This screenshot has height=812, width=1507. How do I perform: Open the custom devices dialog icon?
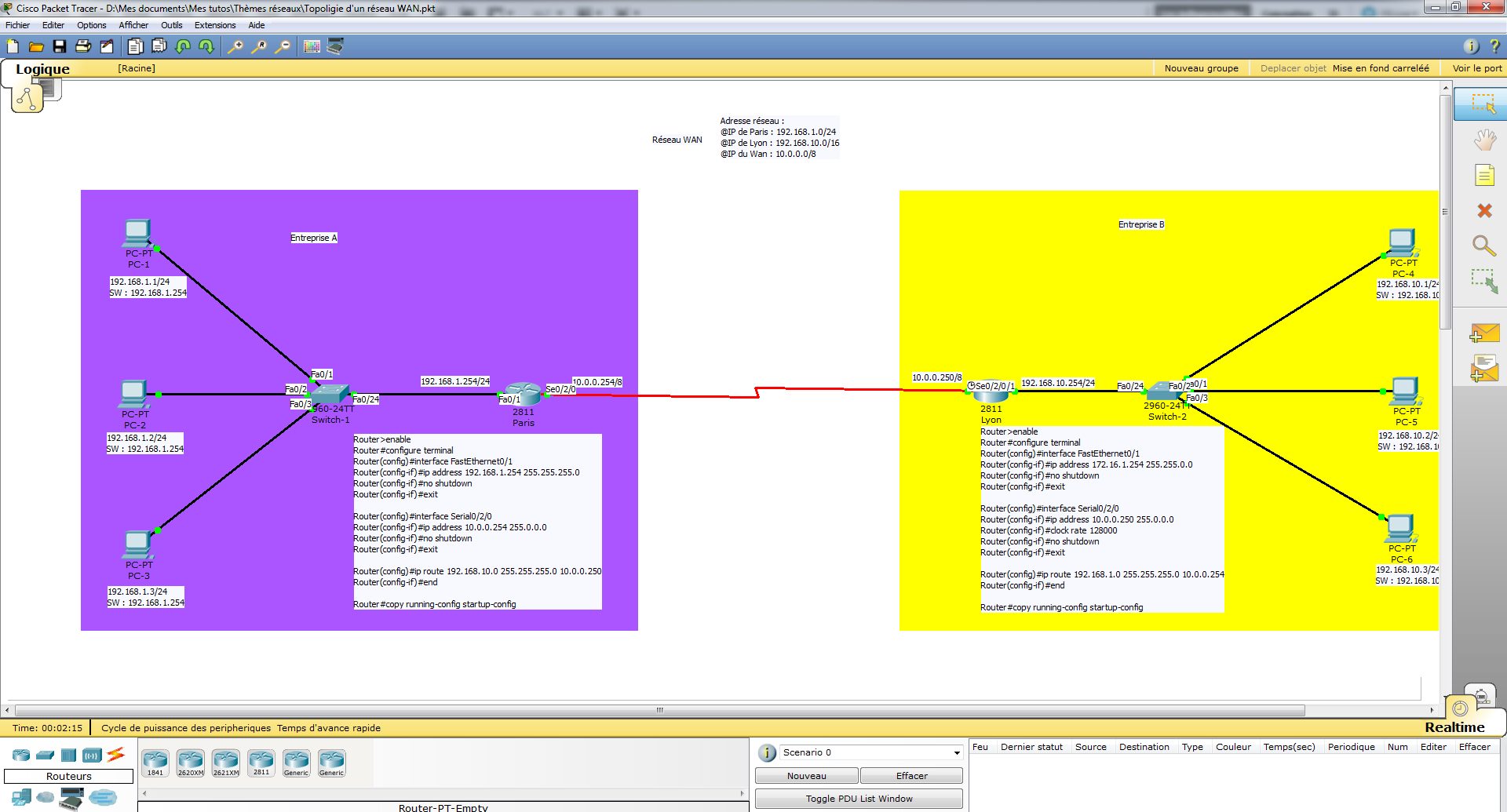click(335, 46)
